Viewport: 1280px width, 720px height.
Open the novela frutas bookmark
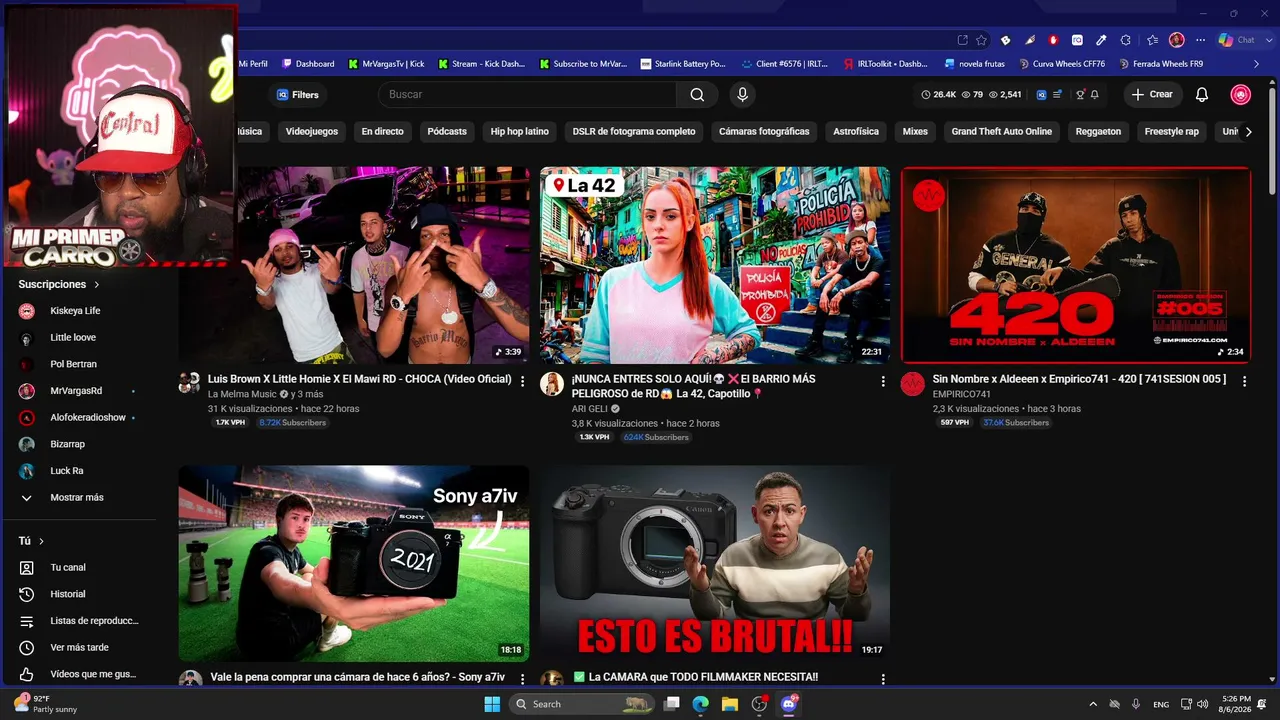click(975, 64)
